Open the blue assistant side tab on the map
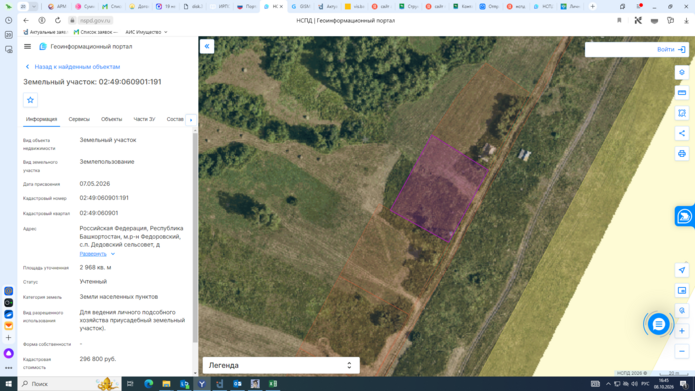This screenshot has width=695, height=391. [685, 216]
